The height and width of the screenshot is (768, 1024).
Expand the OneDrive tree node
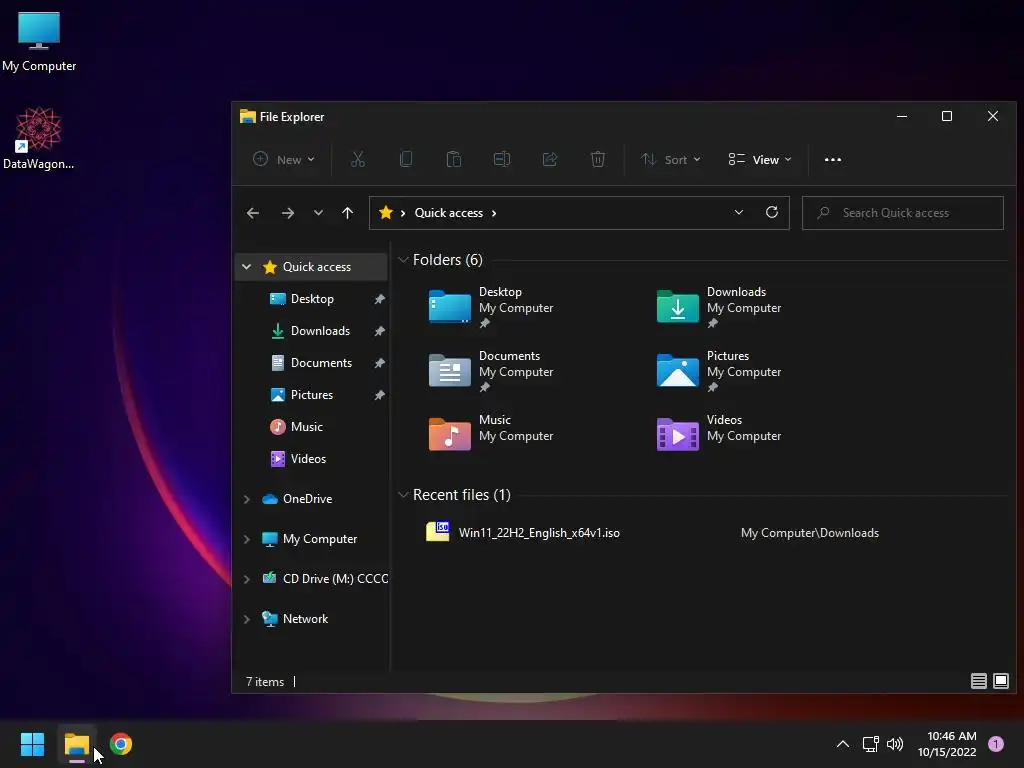click(x=246, y=499)
